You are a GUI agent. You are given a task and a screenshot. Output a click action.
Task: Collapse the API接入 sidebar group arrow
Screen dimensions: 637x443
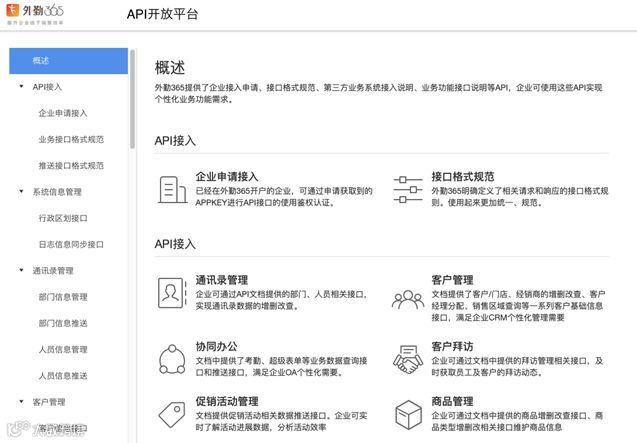click(x=22, y=86)
